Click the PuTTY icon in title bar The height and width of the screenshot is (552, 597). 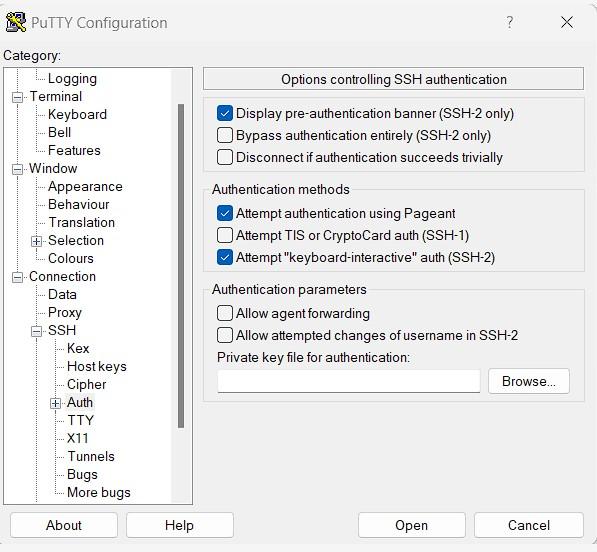pos(16,22)
